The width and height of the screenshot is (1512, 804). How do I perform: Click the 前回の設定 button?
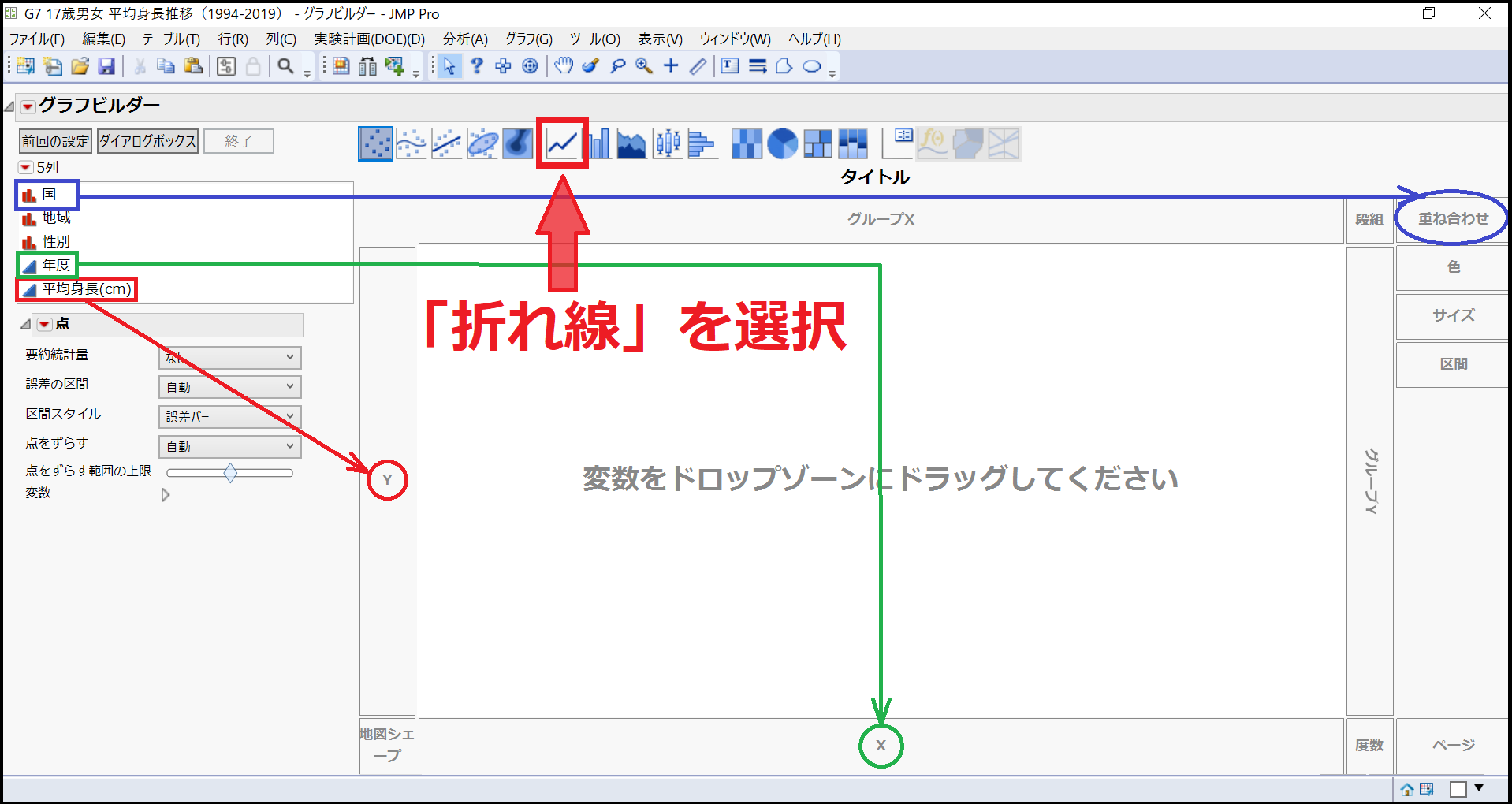pos(54,141)
